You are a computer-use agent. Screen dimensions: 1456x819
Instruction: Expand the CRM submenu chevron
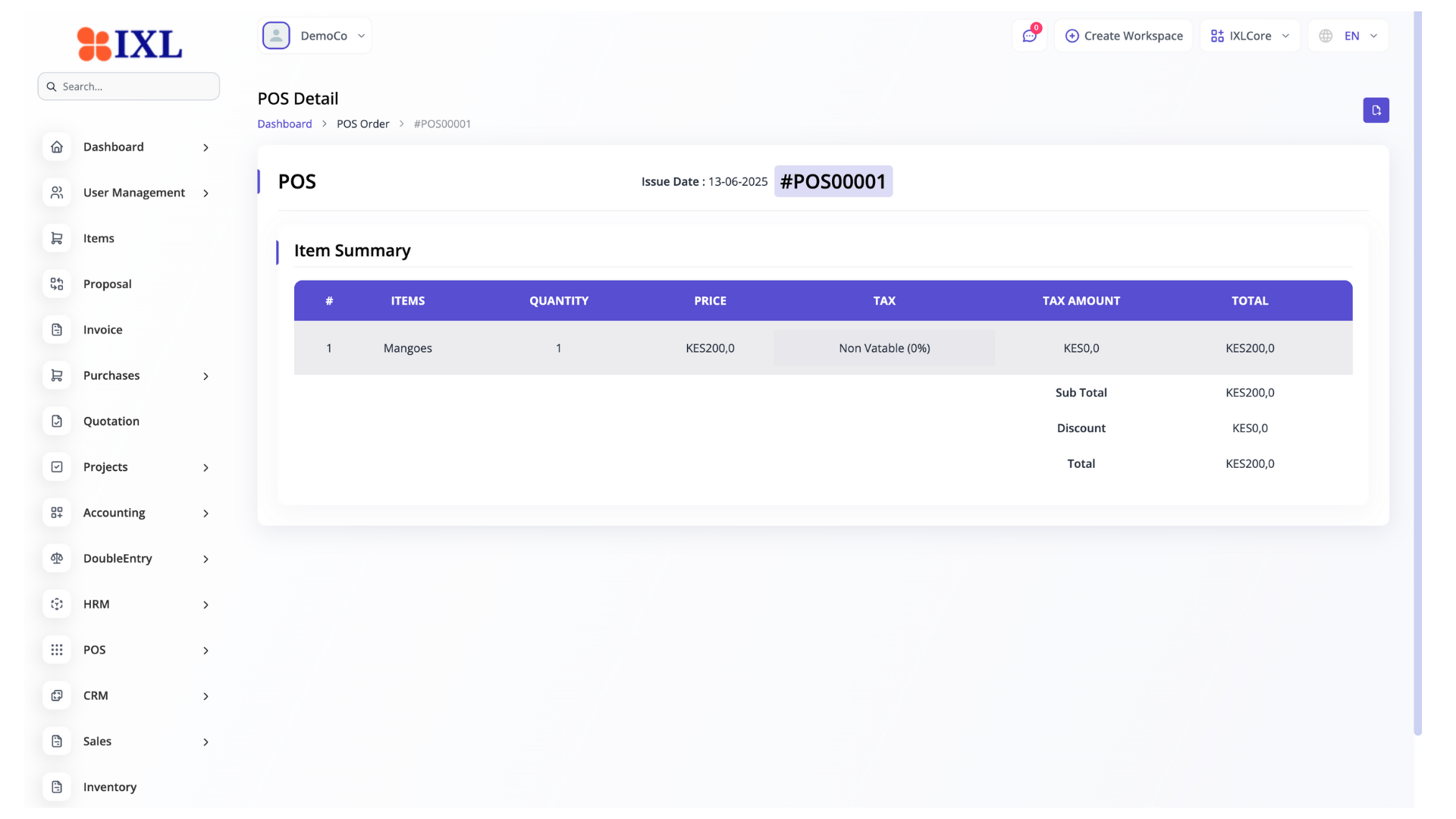pos(206,696)
